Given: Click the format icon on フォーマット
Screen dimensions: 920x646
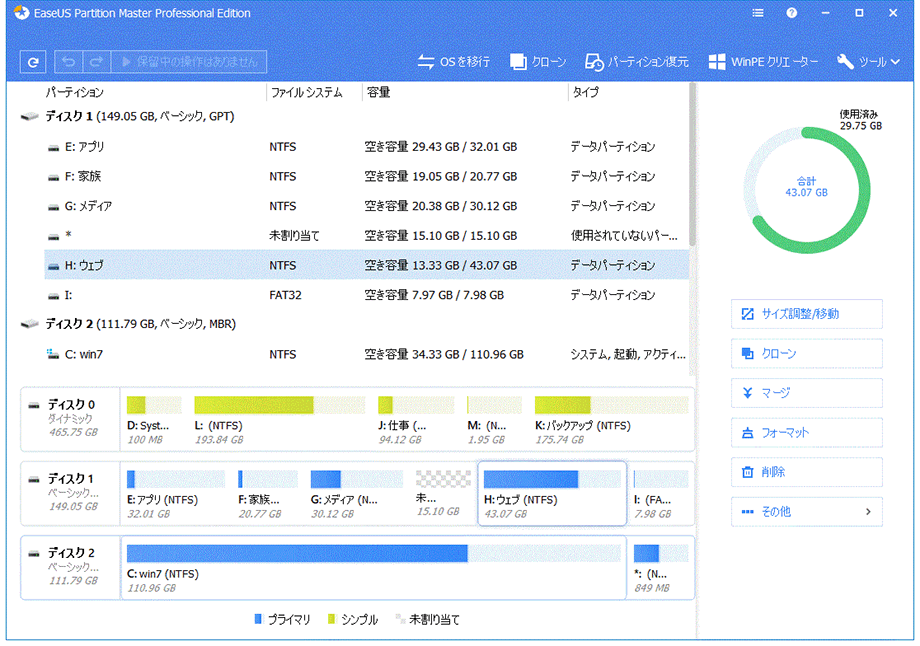Looking at the screenshot, I should pos(748,433).
